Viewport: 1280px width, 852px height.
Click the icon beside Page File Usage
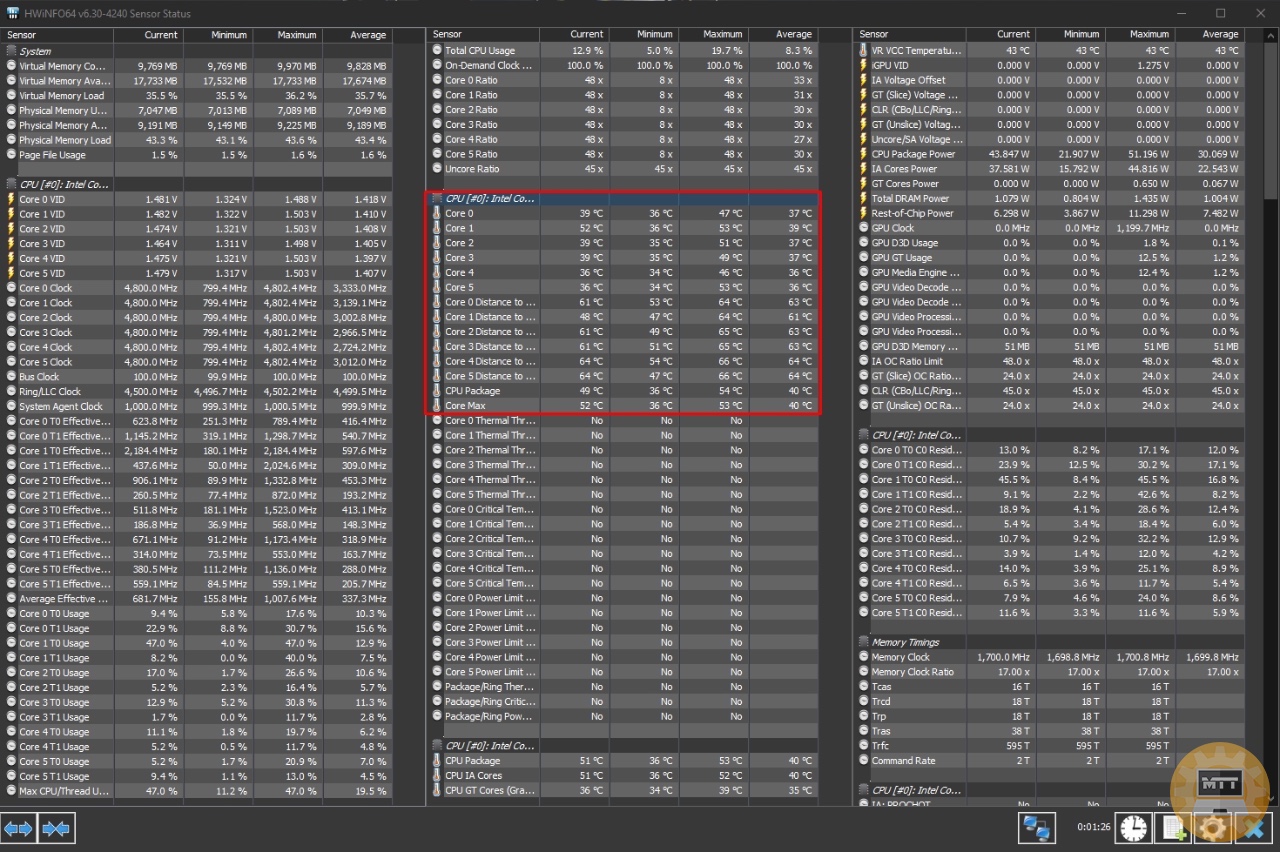[11, 155]
